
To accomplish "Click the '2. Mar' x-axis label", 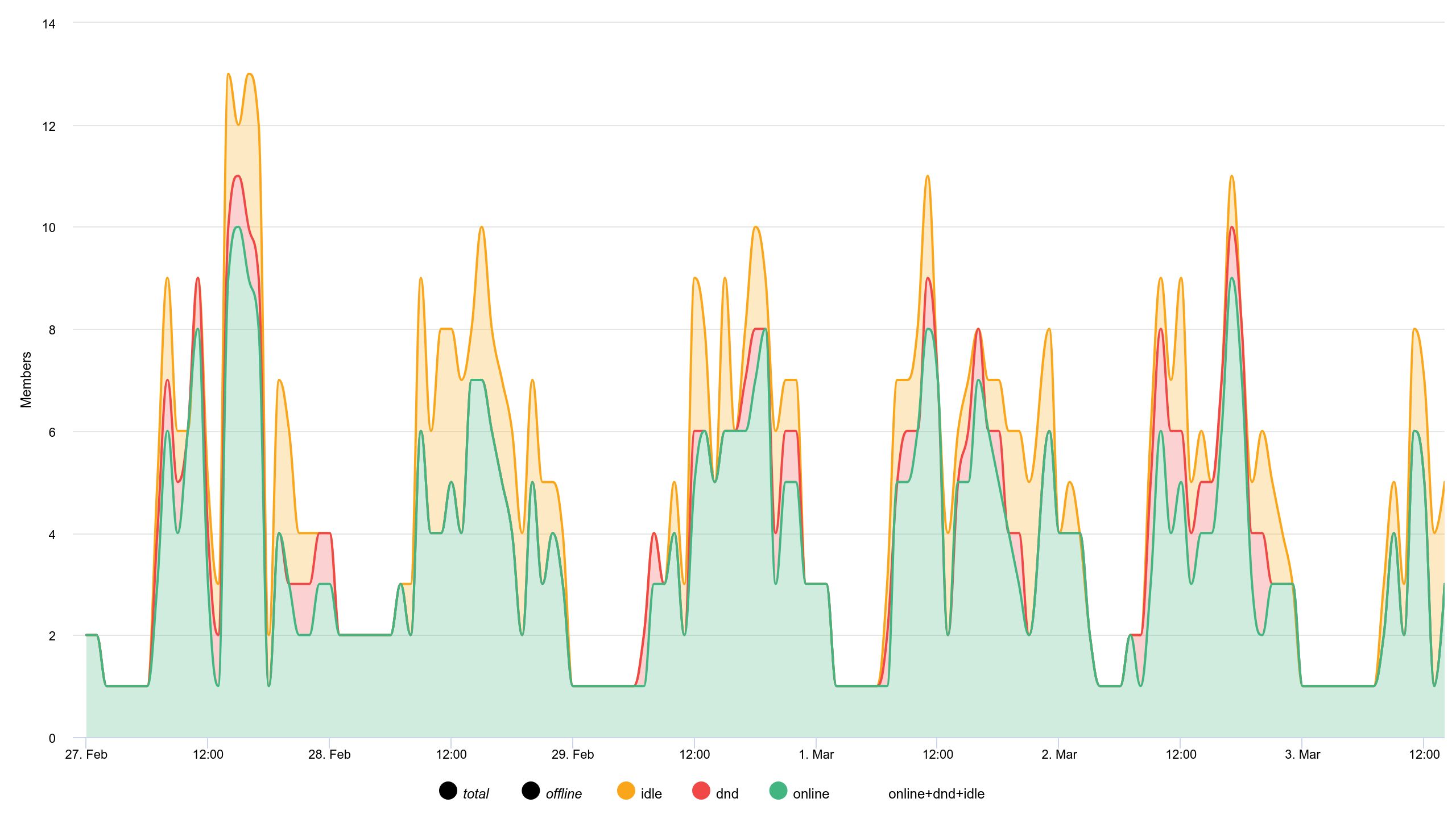I will (x=1059, y=755).
